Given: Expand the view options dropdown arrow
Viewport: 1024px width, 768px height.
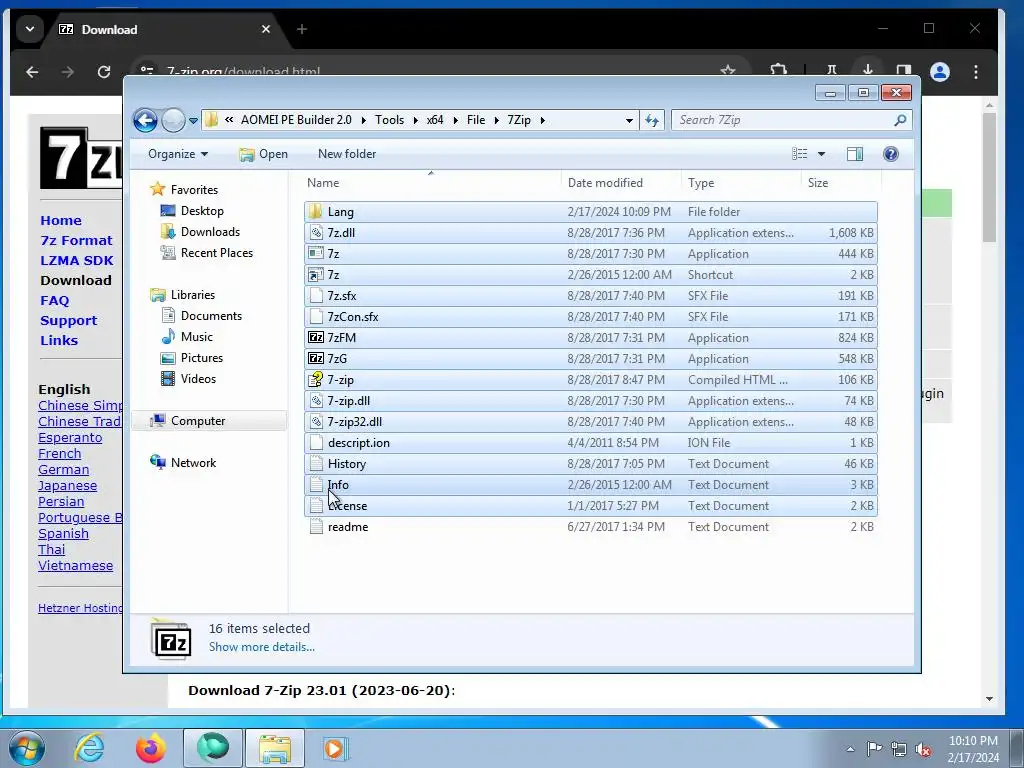Looking at the screenshot, I should coord(822,154).
